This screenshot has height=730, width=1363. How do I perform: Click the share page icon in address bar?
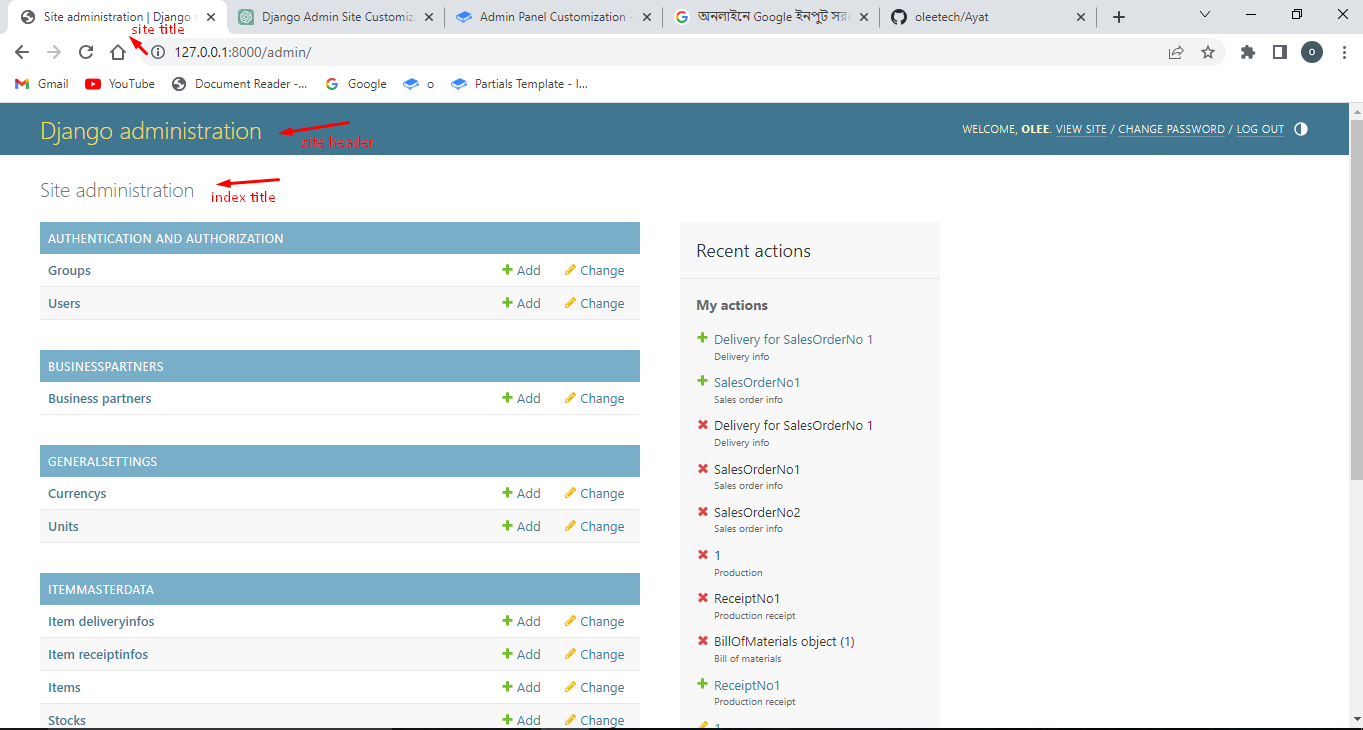click(x=1176, y=52)
